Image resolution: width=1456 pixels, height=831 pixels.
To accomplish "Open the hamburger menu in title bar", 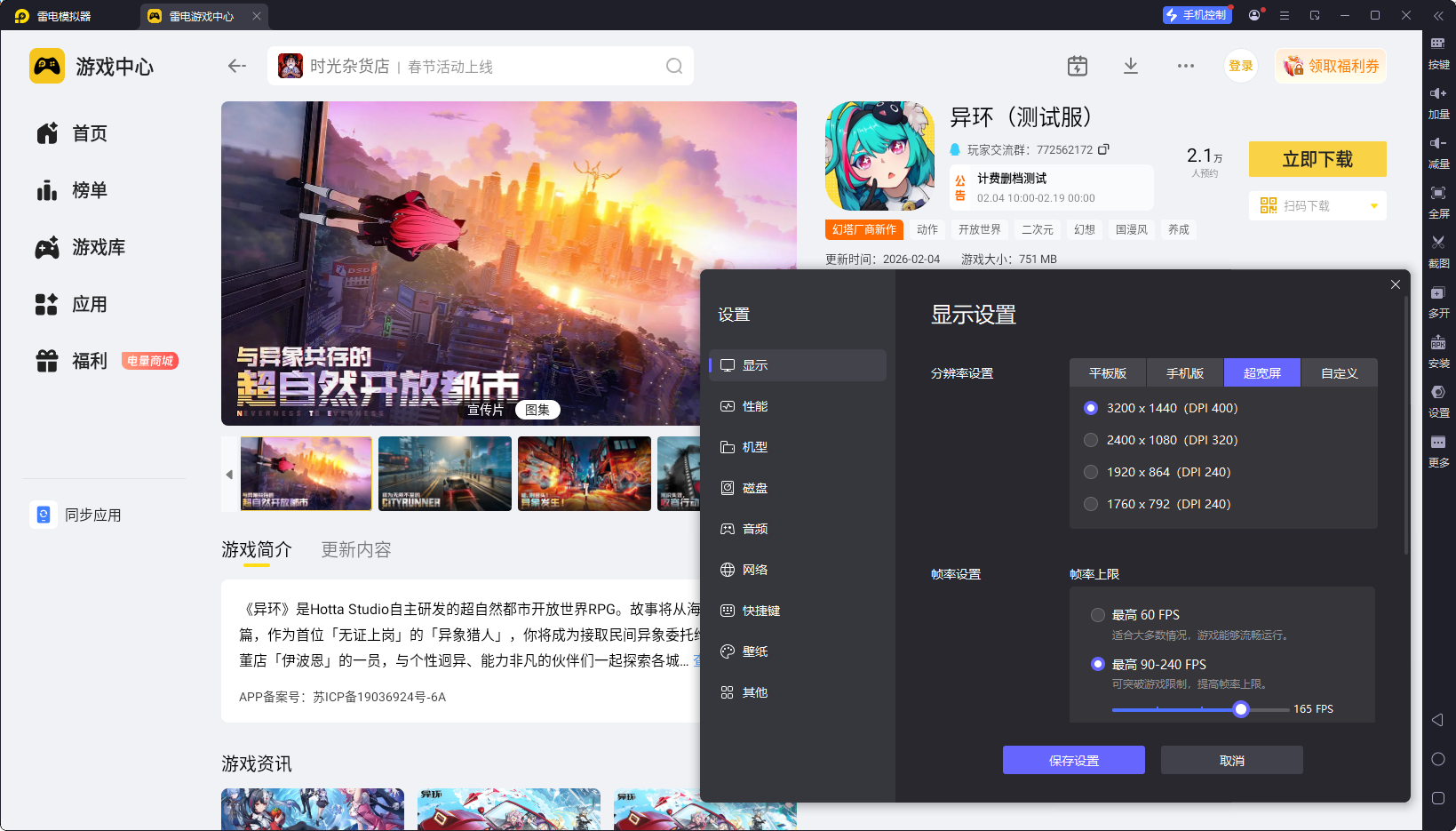I will 1284,15.
